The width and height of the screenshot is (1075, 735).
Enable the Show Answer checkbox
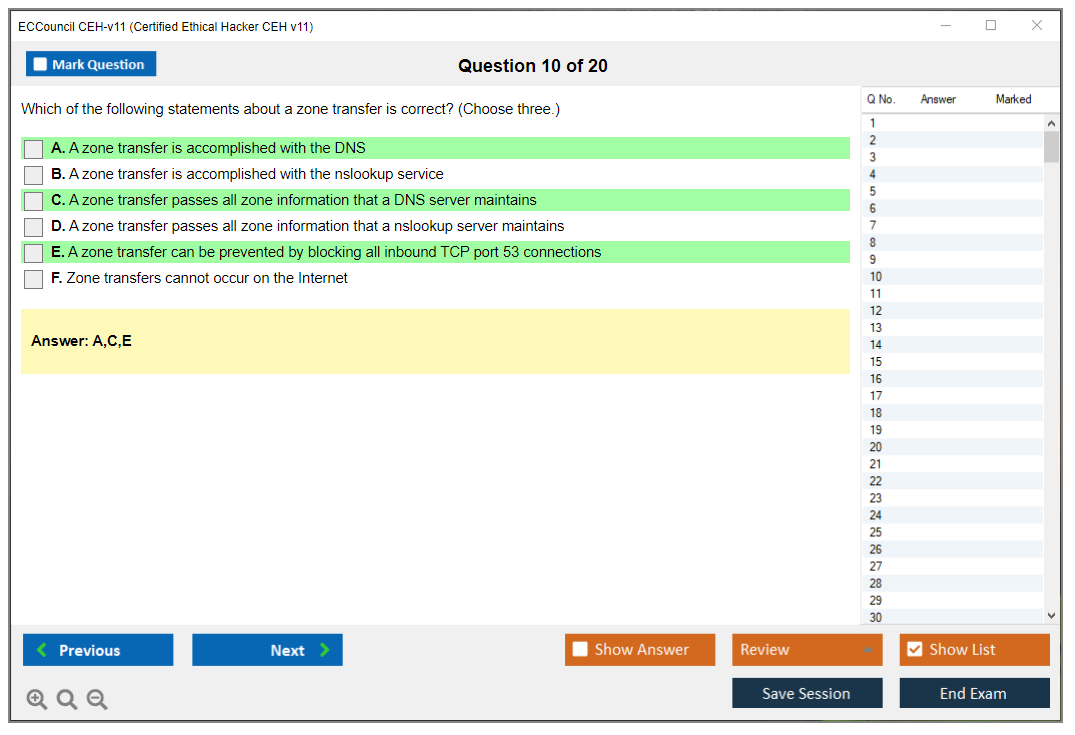[580, 650]
